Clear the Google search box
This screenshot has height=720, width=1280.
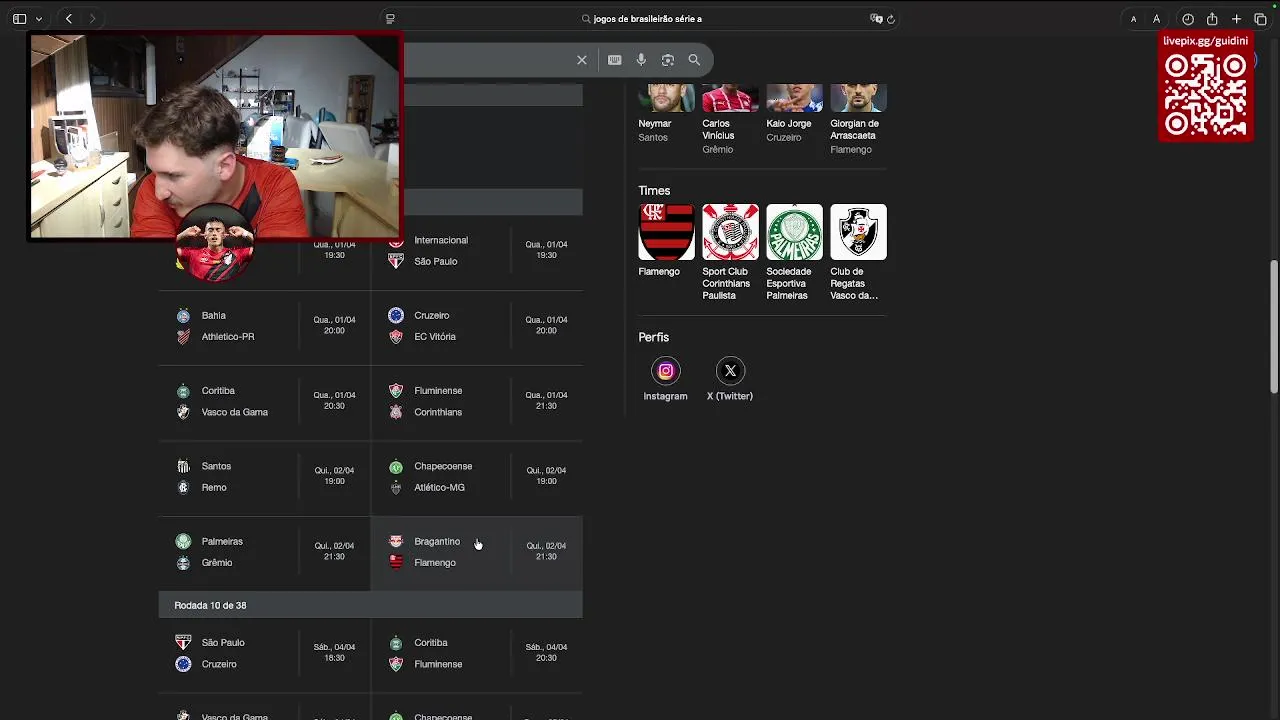point(582,60)
